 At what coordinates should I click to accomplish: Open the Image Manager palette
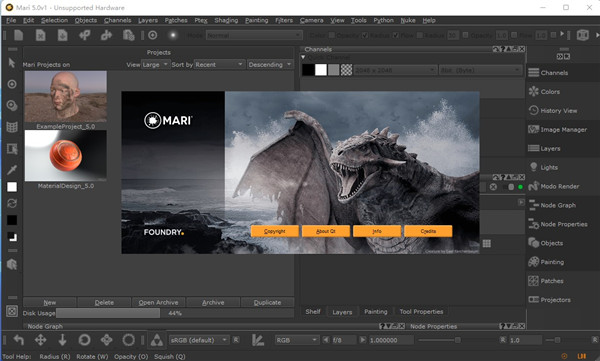click(x=558, y=129)
